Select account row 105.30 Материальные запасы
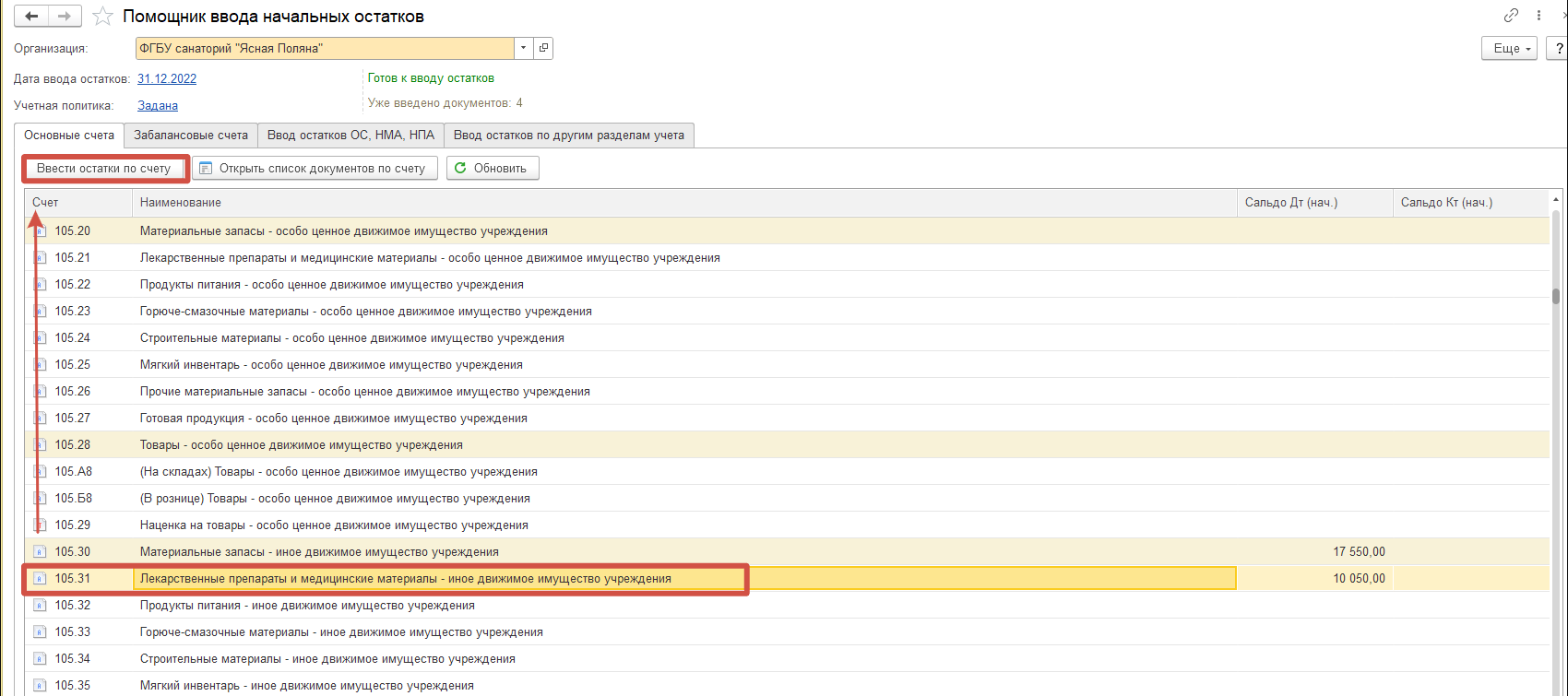The width and height of the screenshot is (1568, 696). pos(319,551)
